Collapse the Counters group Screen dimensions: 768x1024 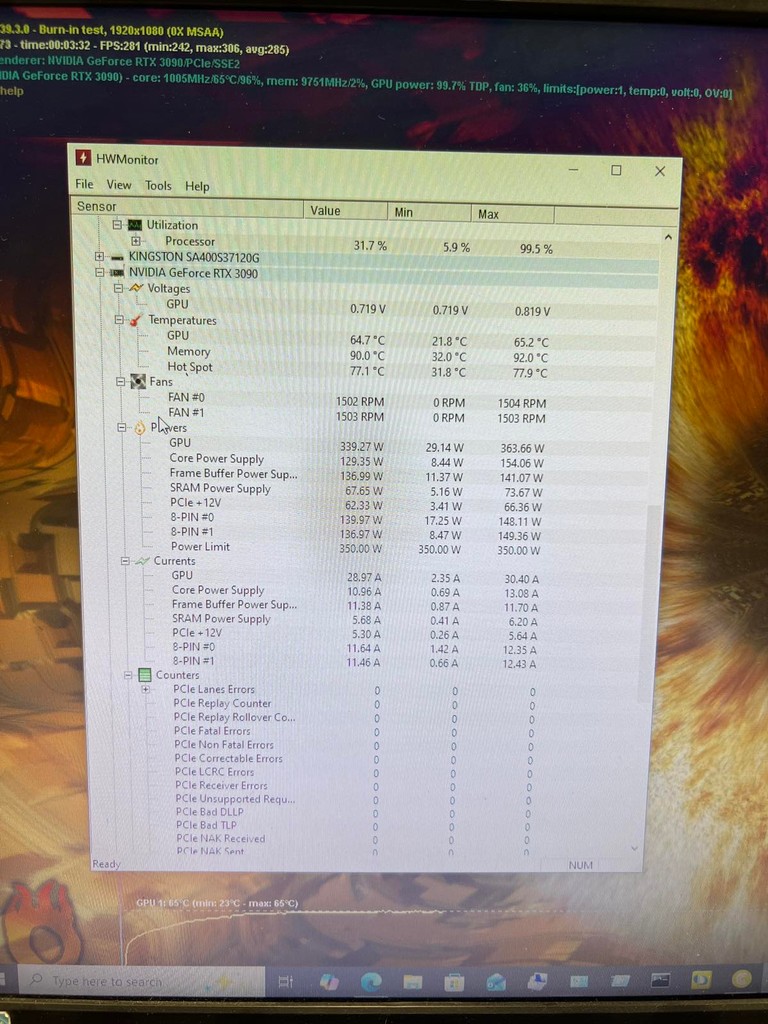point(128,675)
